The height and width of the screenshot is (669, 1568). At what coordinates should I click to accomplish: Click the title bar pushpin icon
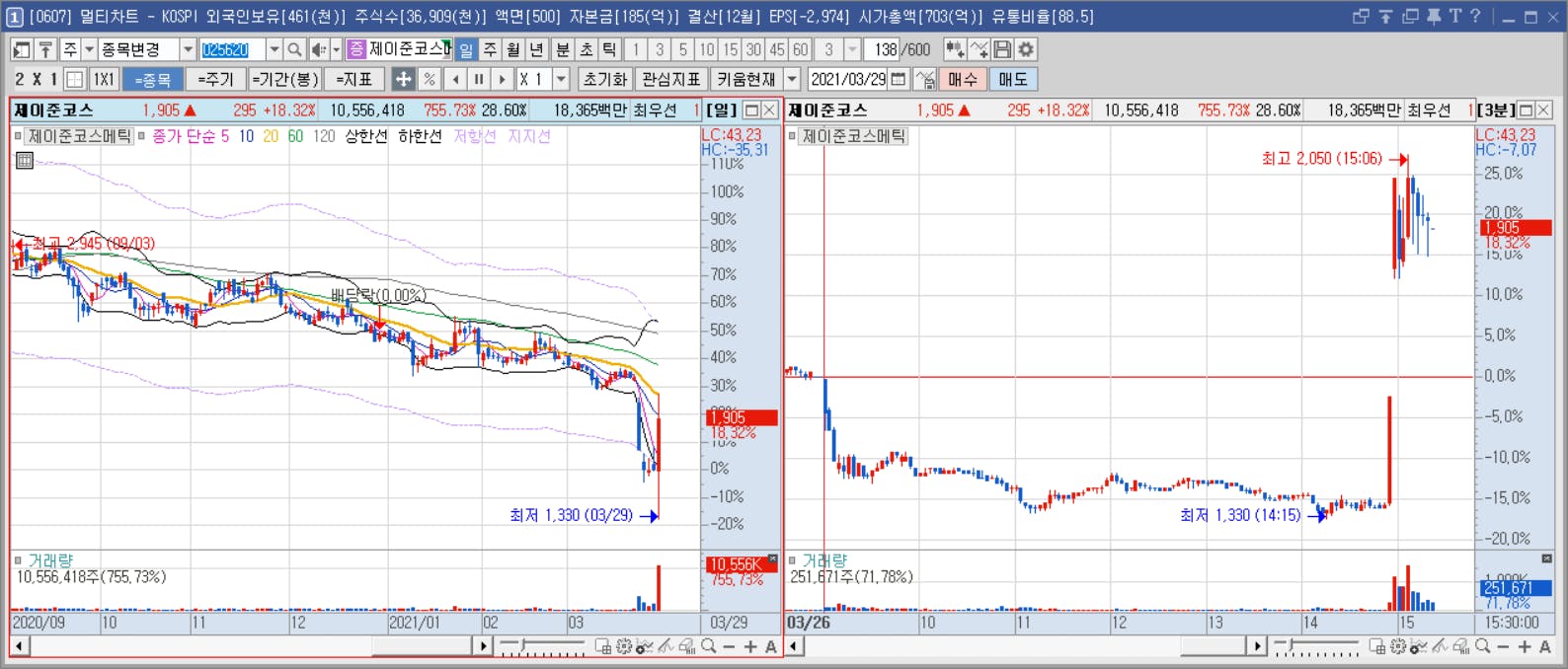coord(1433,16)
